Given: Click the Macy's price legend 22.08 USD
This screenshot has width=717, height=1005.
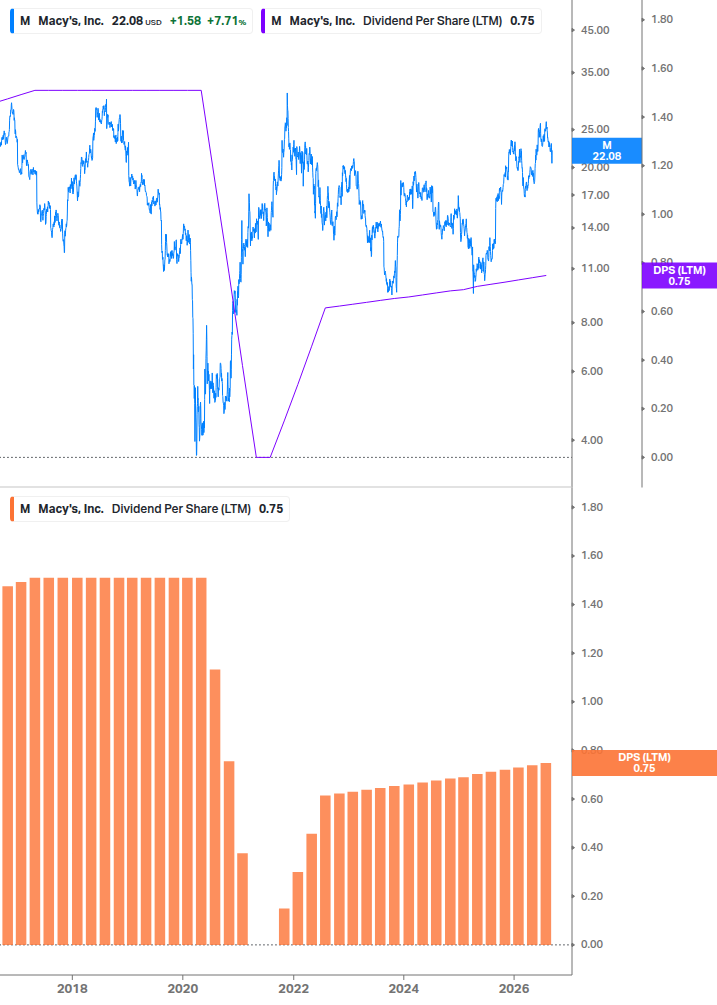Looking at the screenshot, I should (131, 21).
